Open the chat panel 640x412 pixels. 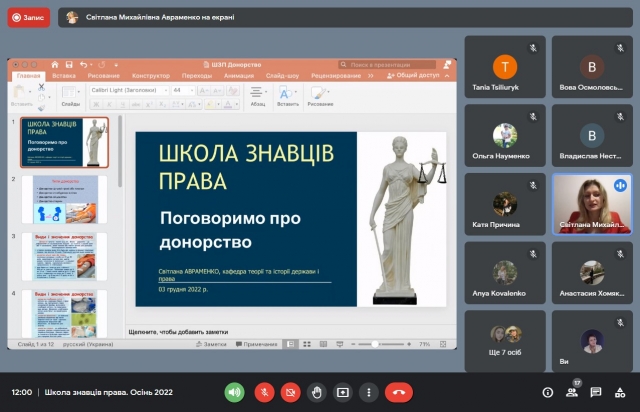point(596,392)
